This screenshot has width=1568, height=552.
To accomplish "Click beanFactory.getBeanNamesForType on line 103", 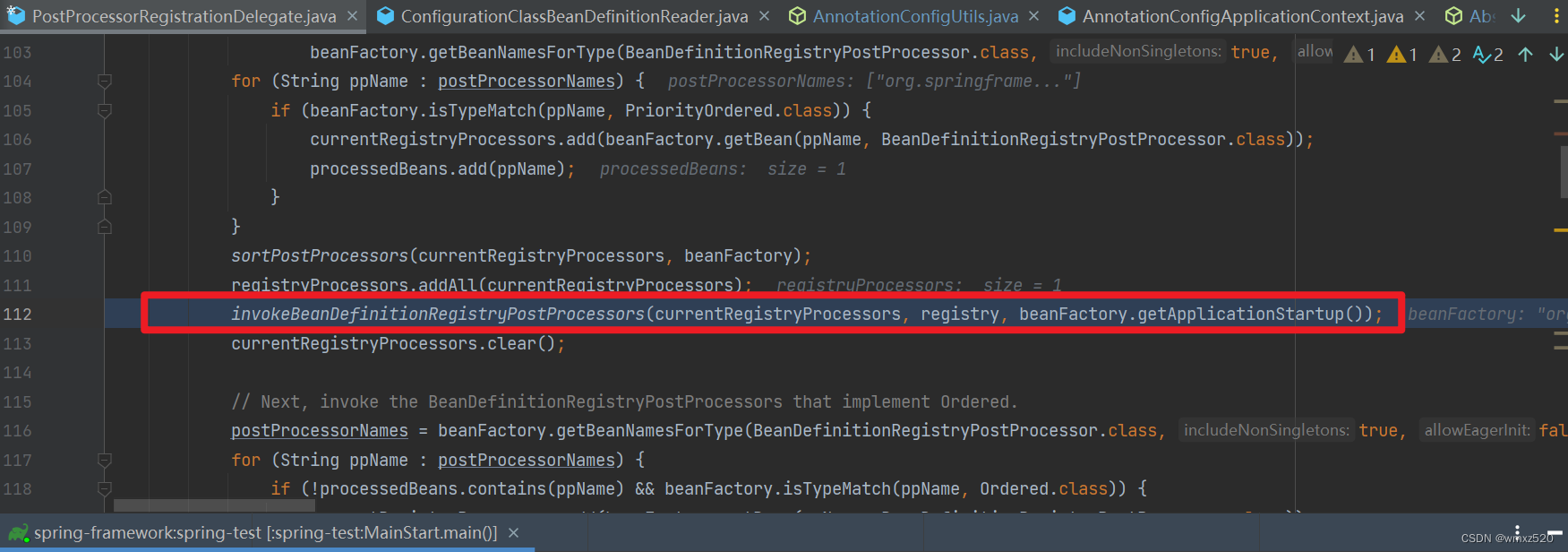I will (x=462, y=53).
